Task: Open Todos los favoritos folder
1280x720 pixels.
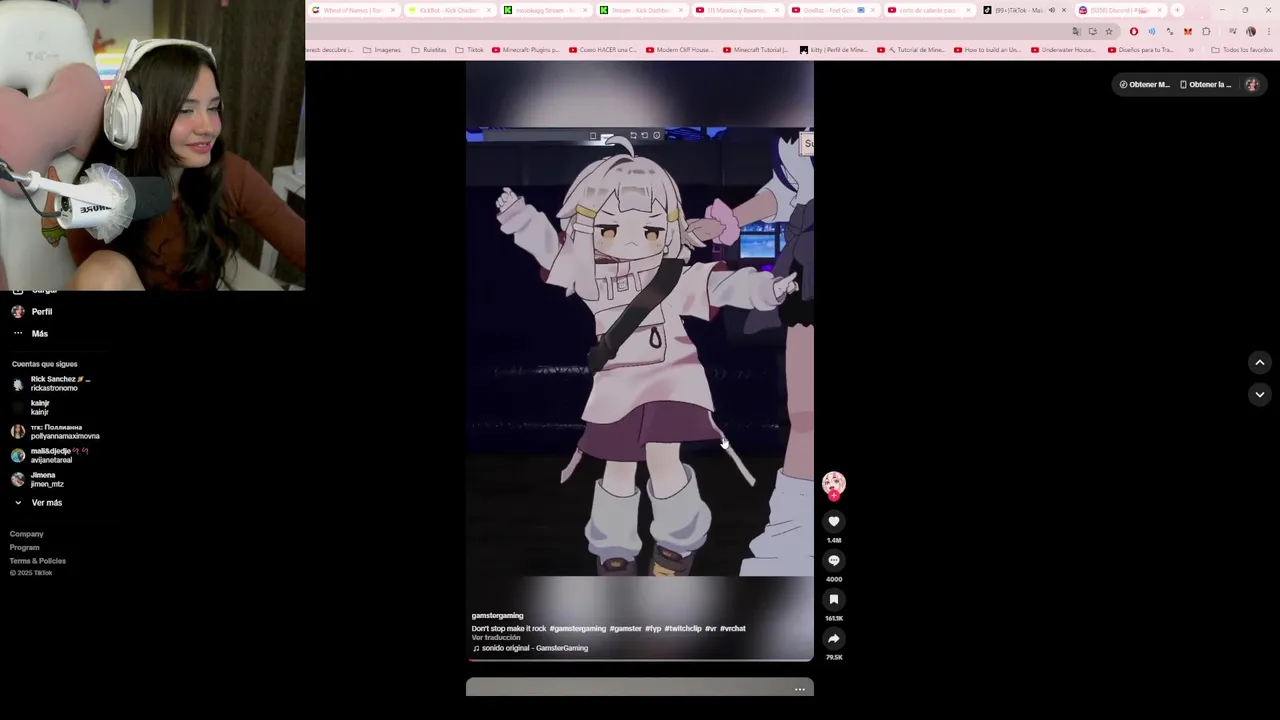Action: coord(1242,49)
